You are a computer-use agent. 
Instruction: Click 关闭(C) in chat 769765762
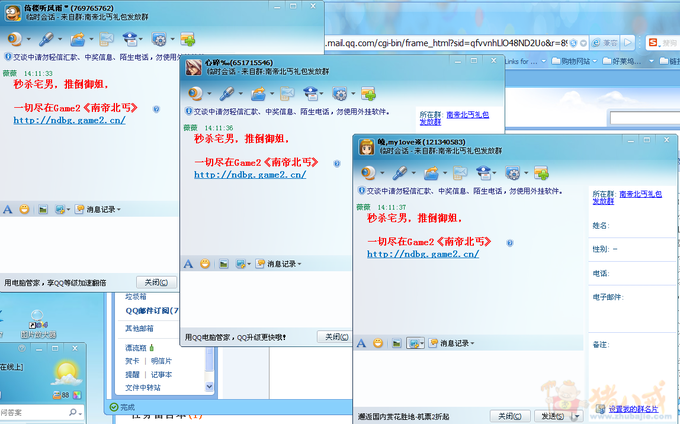point(156,282)
